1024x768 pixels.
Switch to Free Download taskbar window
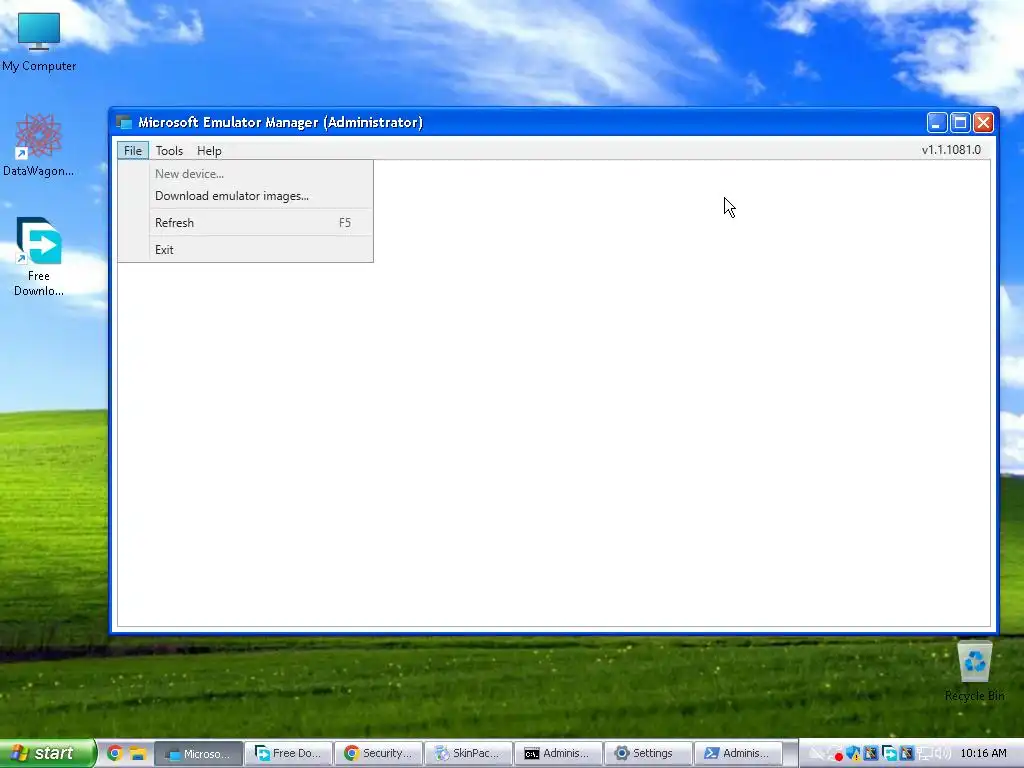(x=289, y=754)
